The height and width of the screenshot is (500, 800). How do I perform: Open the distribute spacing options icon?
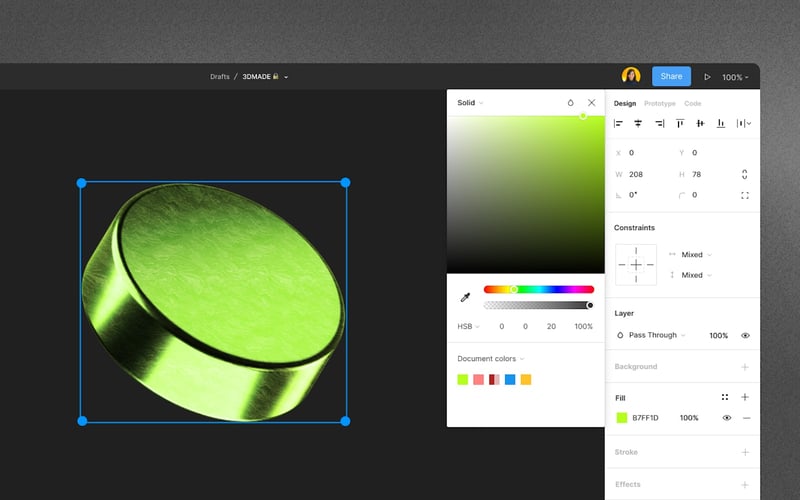[743, 123]
